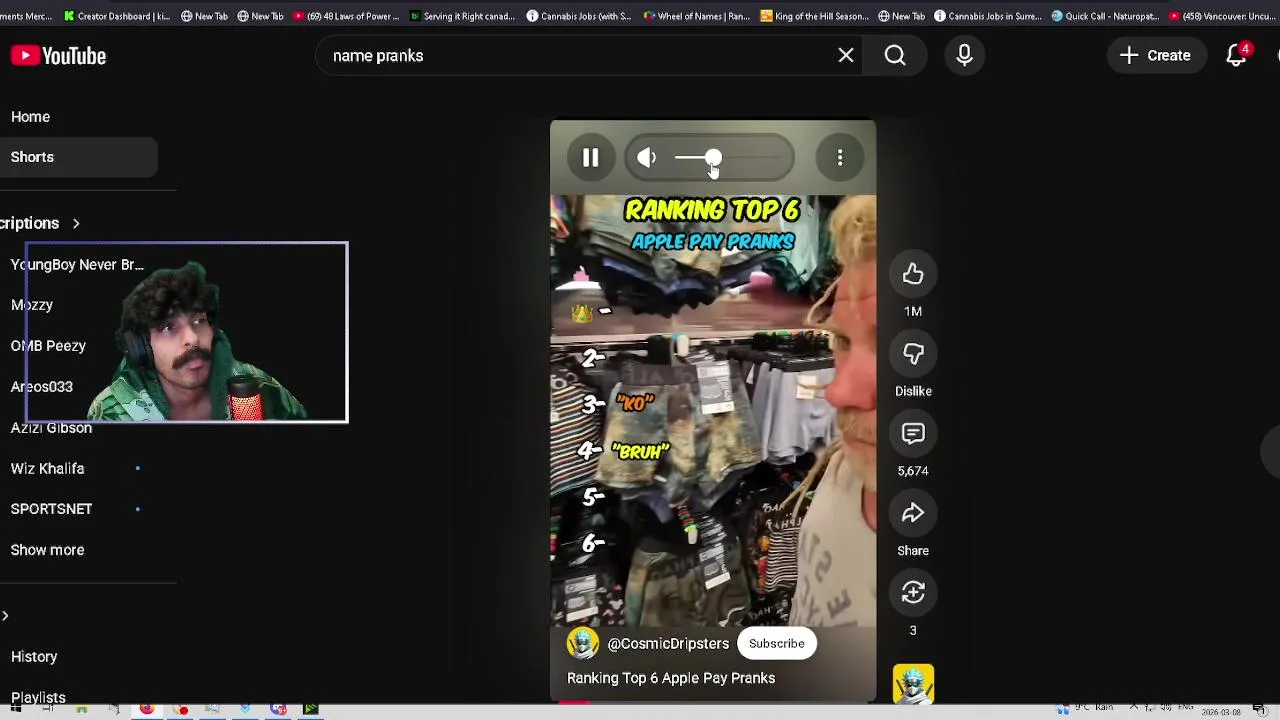Click the green terminal-style icon in the taskbar

pyautogui.click(x=311, y=710)
